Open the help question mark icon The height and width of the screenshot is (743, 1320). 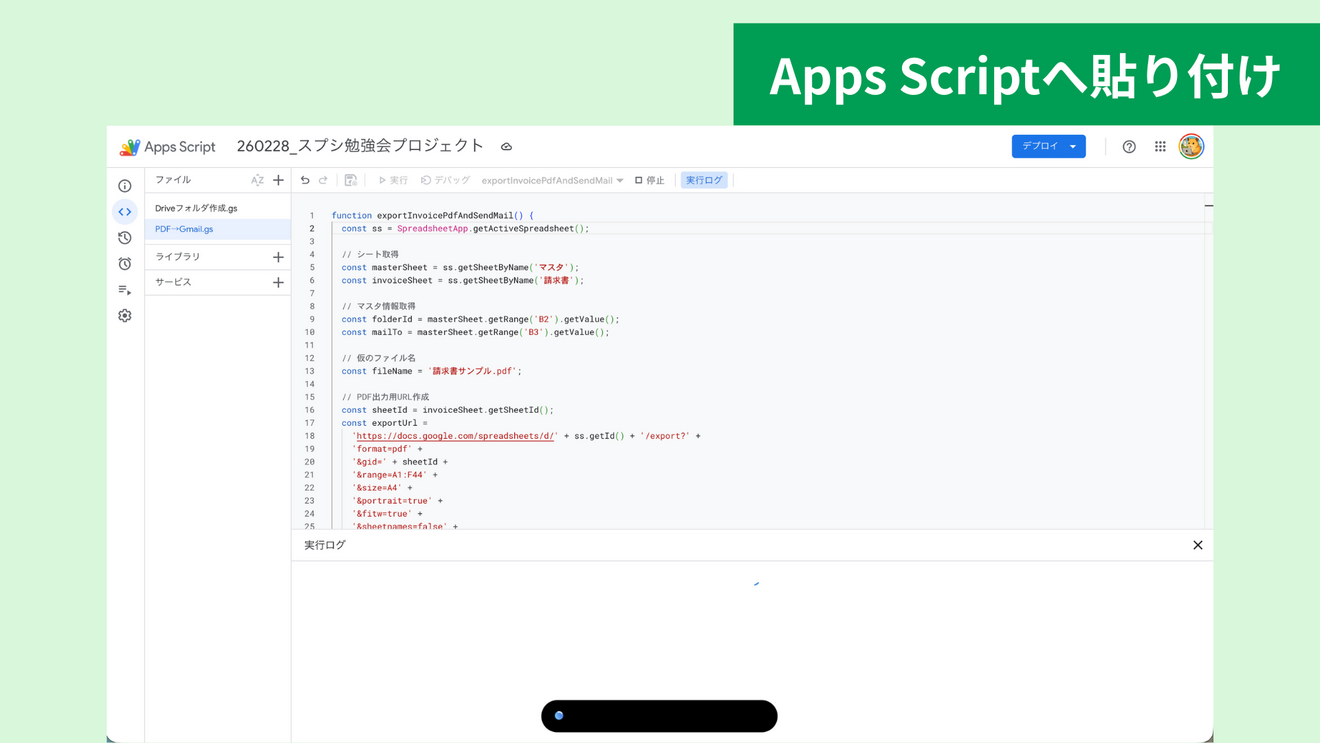(1129, 147)
